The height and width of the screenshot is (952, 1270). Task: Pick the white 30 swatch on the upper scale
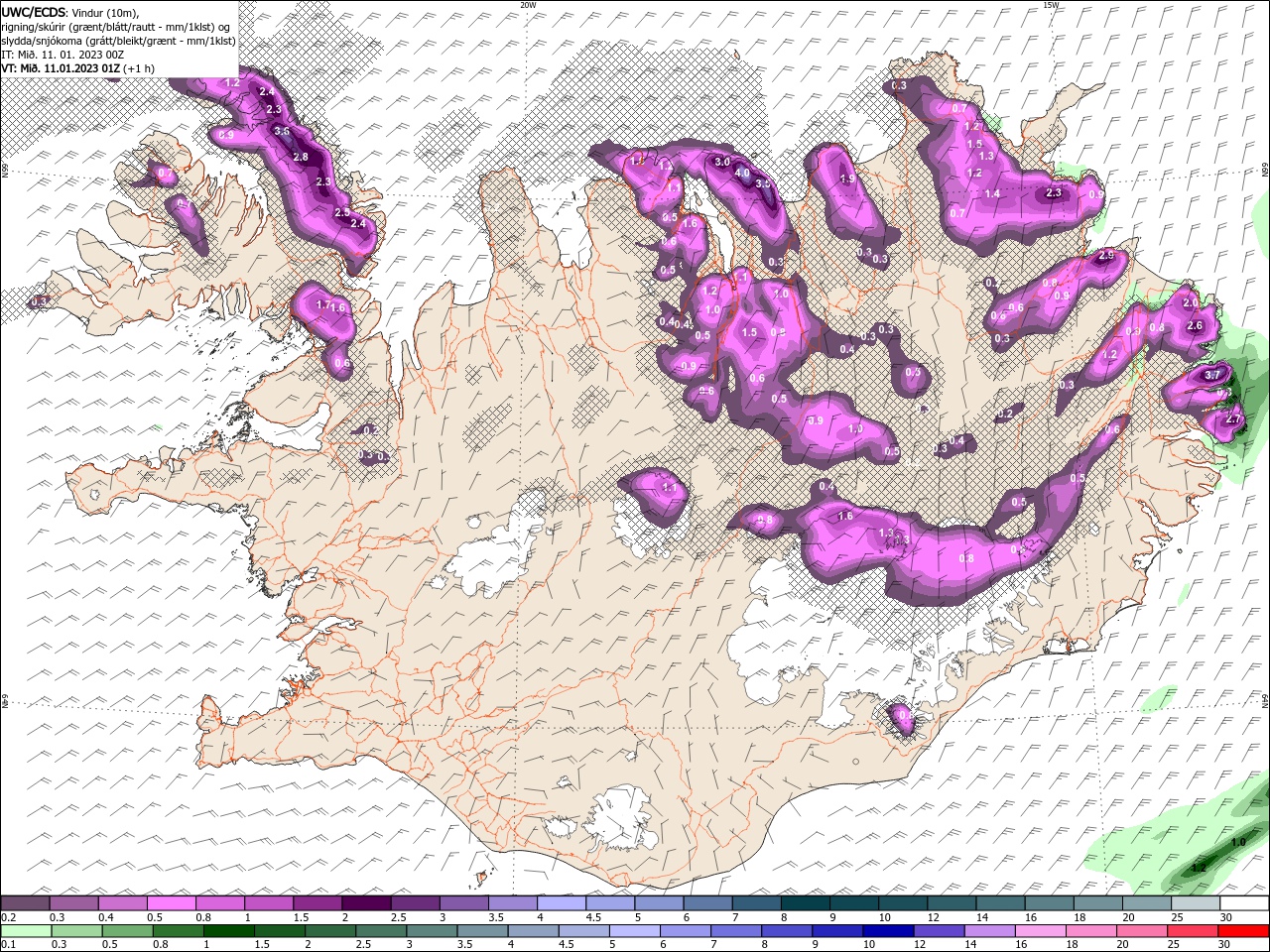(x=1243, y=903)
